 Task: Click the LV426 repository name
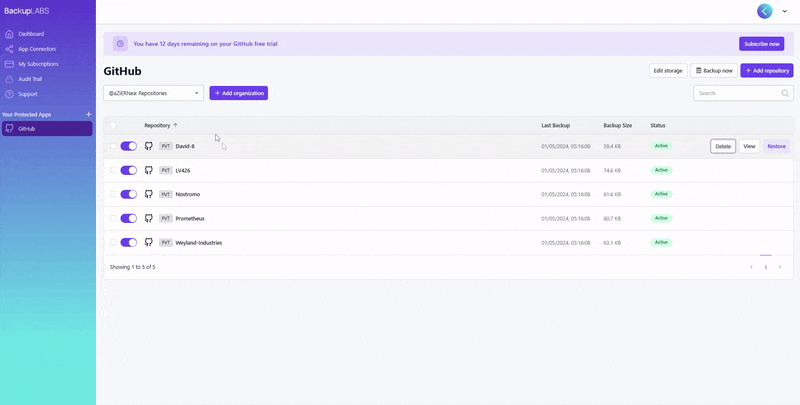coord(183,170)
